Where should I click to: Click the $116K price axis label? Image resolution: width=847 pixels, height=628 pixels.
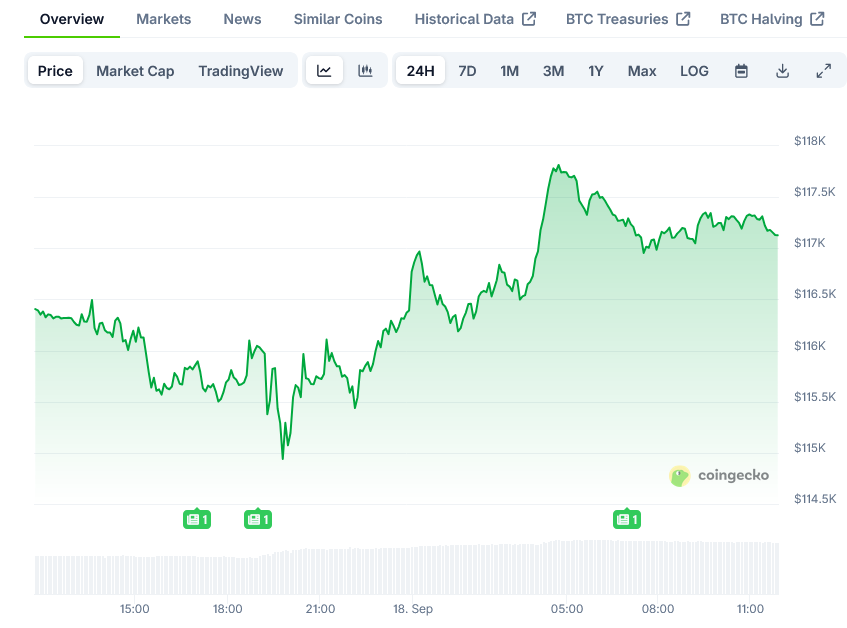810,346
